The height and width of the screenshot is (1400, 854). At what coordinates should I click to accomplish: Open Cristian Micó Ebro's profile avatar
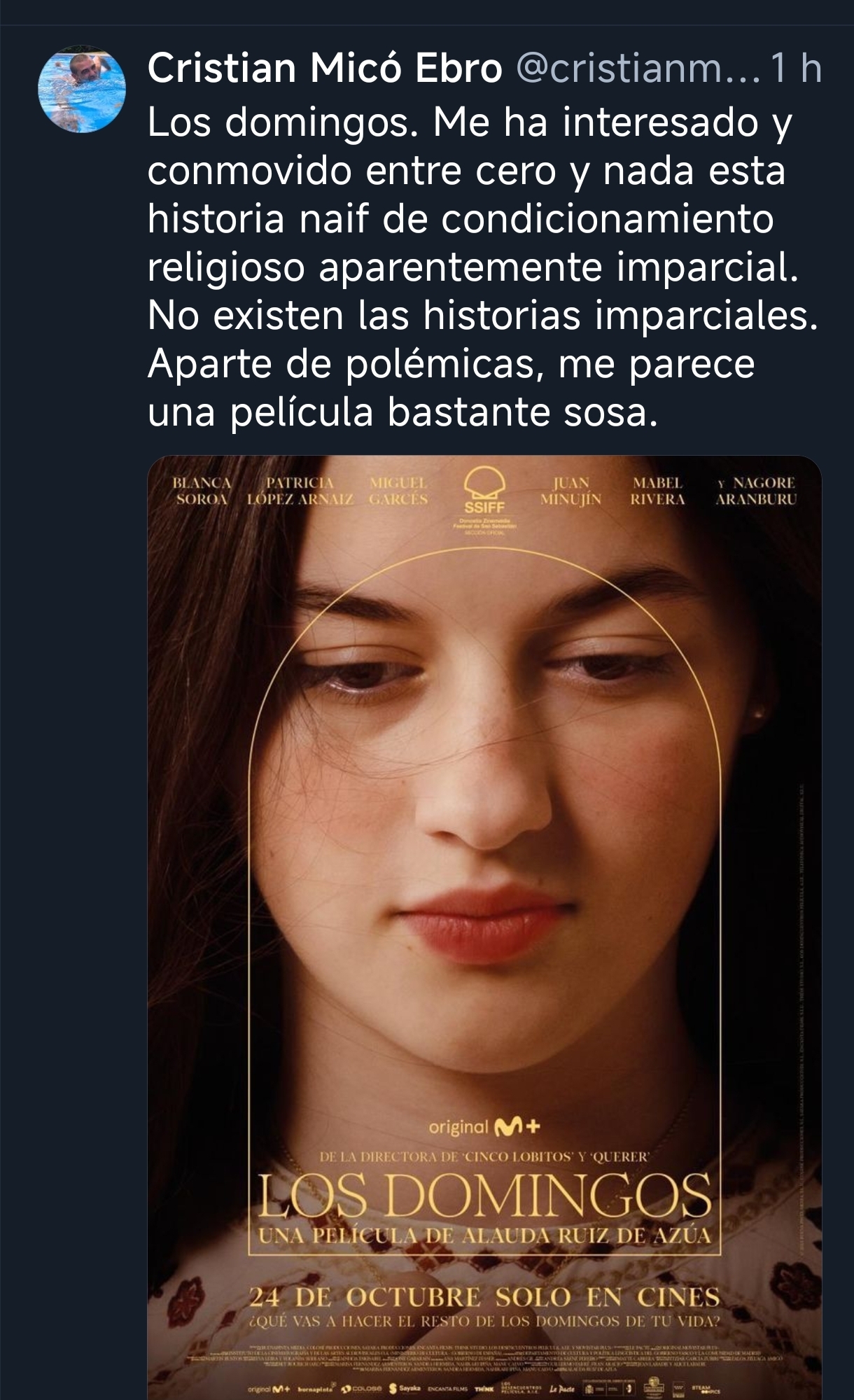click(82, 89)
